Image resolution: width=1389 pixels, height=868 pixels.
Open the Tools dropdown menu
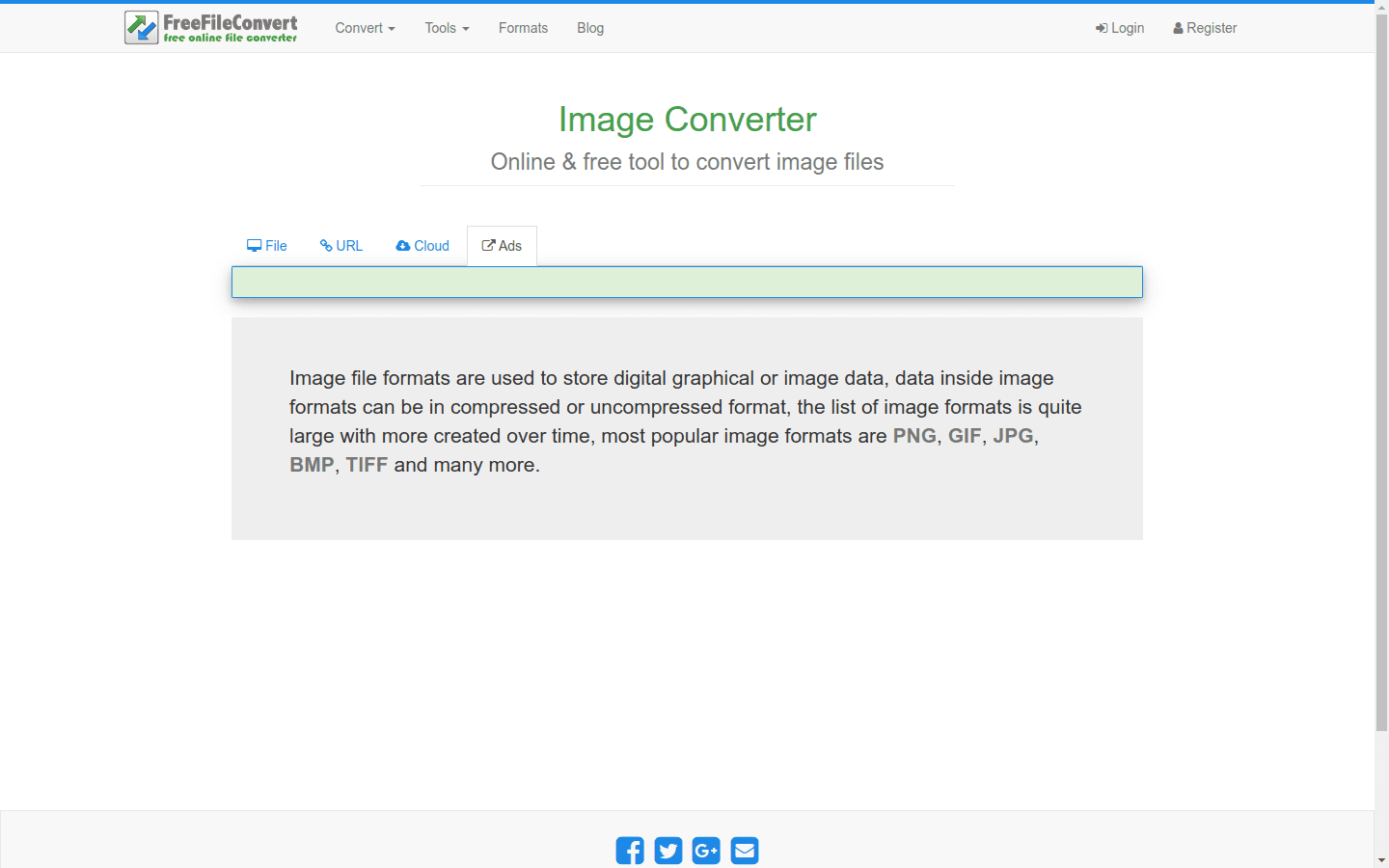pyautogui.click(x=446, y=28)
